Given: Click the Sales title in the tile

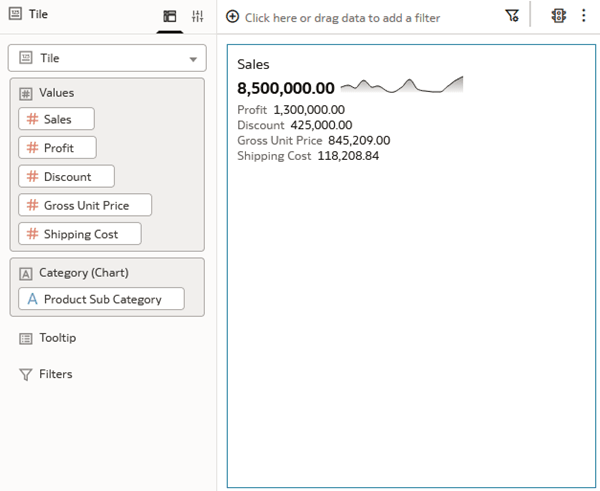Looking at the screenshot, I should (253, 64).
